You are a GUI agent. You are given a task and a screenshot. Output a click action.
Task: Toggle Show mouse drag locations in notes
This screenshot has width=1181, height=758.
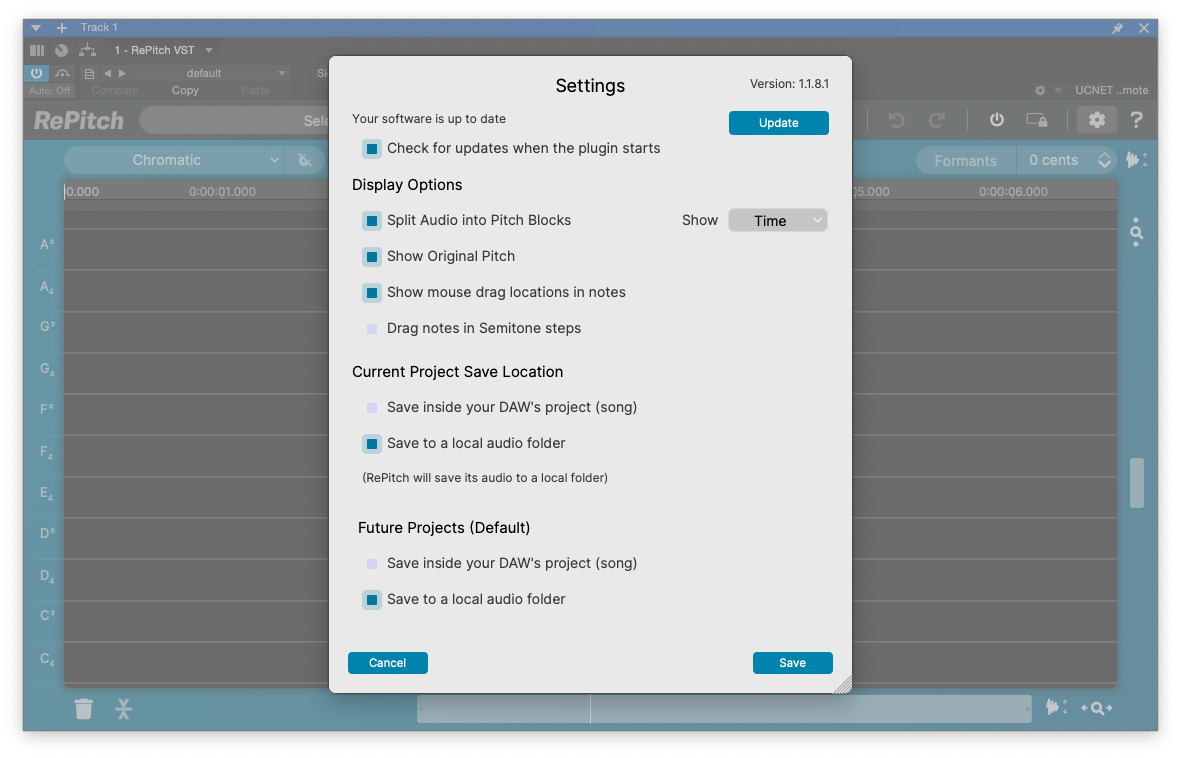(372, 292)
